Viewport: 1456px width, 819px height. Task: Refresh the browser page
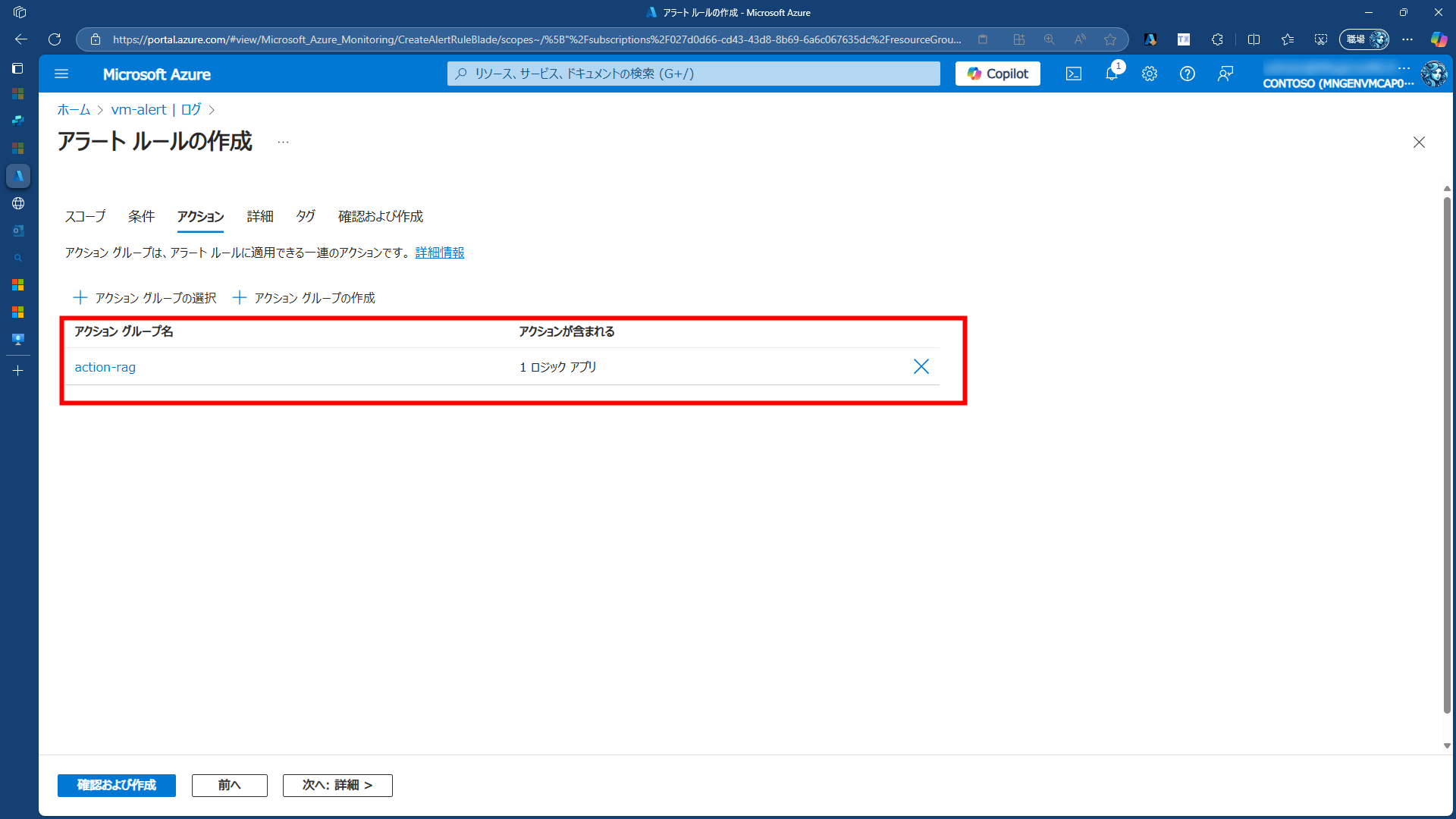(x=55, y=39)
